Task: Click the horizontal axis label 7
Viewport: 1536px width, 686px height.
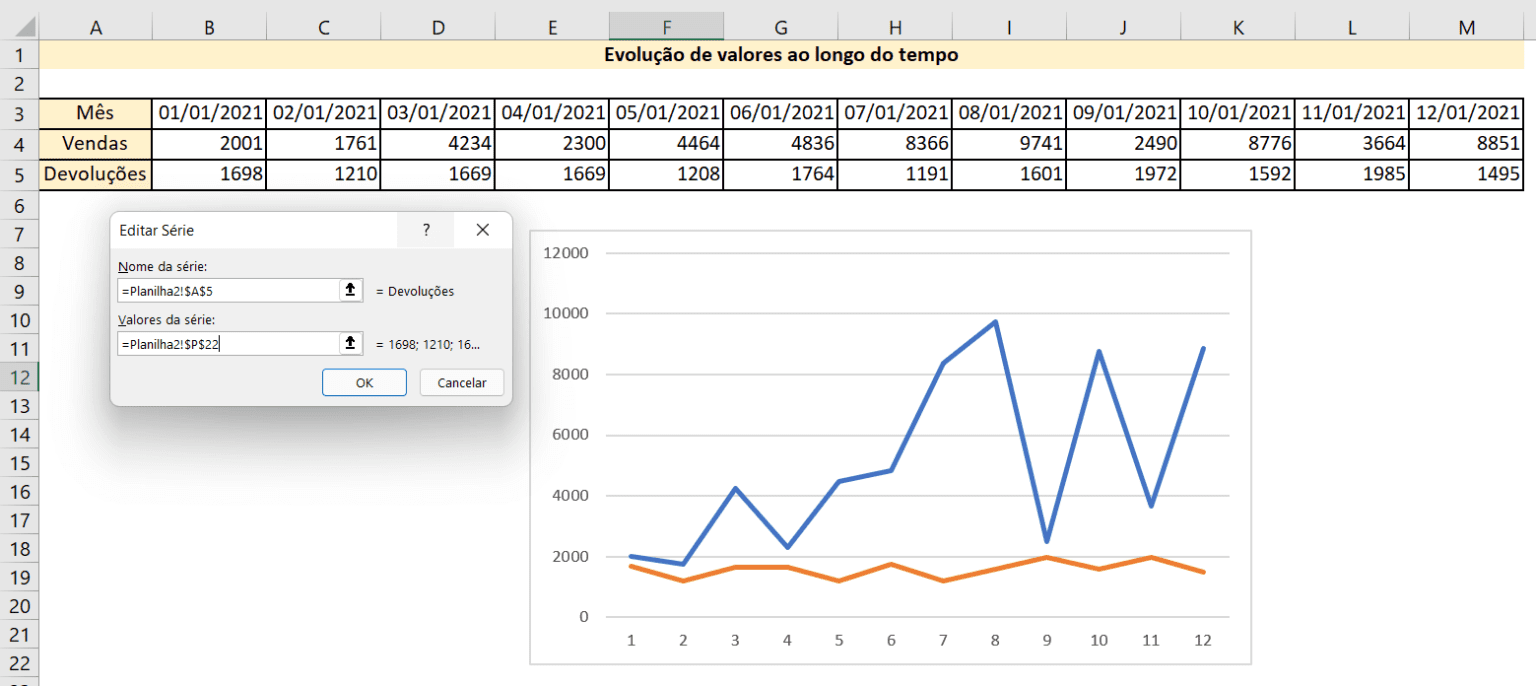Action: [943, 640]
